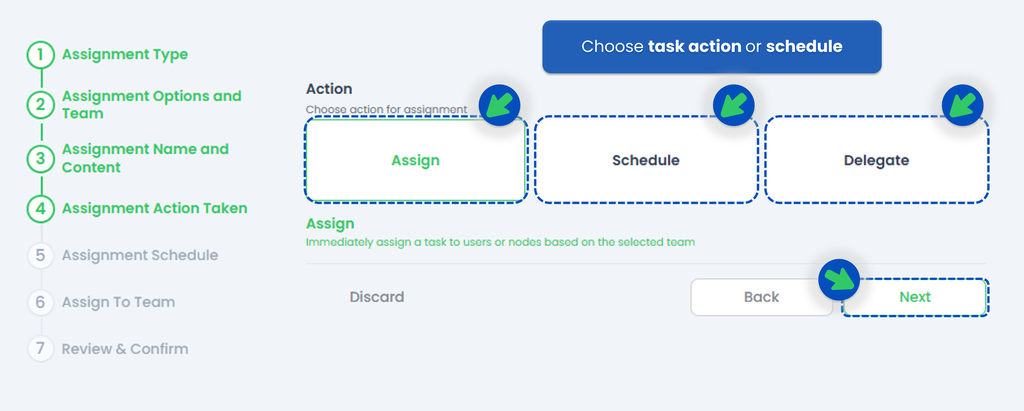Choose the Delegate action option
This screenshot has height=411, width=1024.
[x=877, y=160]
